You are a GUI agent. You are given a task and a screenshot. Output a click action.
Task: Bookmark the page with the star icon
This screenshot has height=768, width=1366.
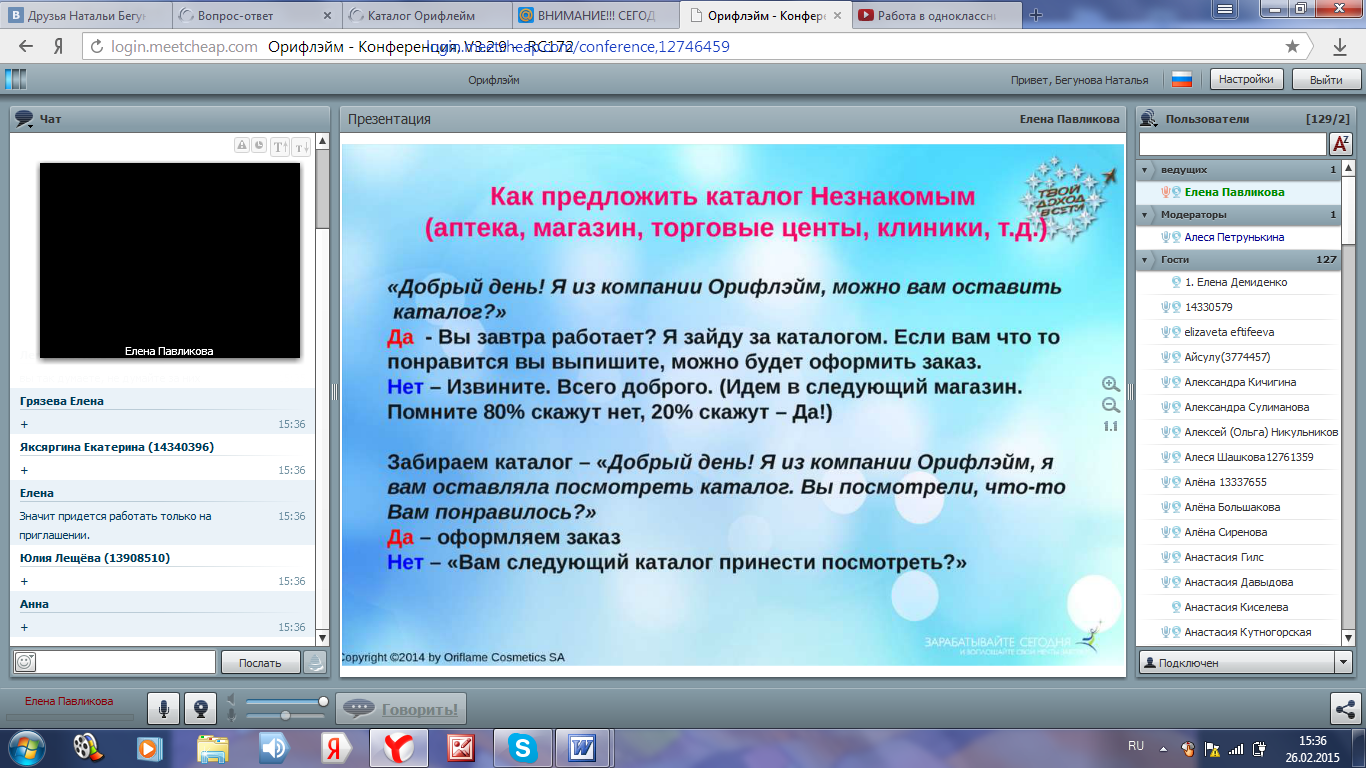1292,46
